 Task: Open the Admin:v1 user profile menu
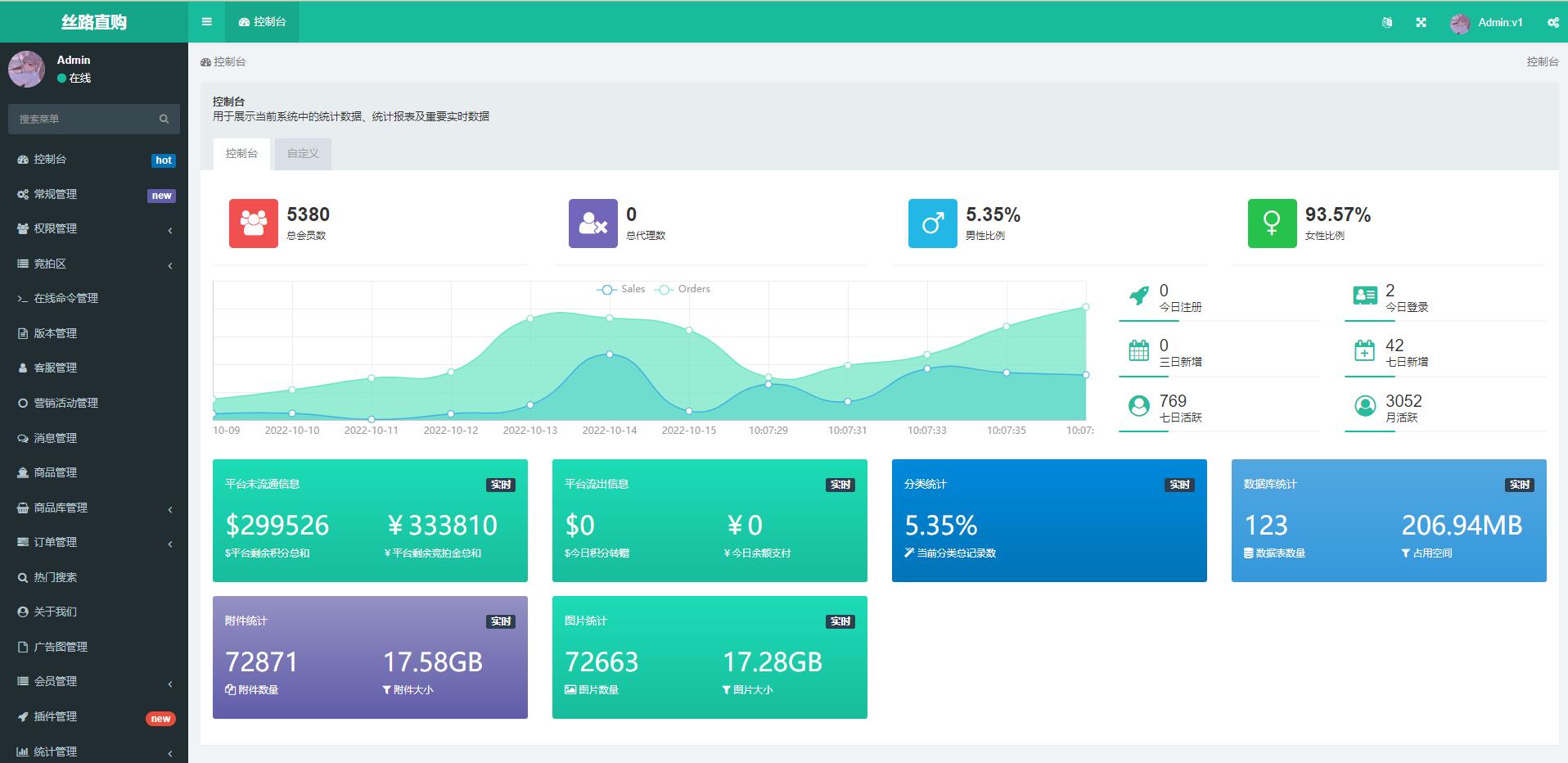[x=1487, y=23]
